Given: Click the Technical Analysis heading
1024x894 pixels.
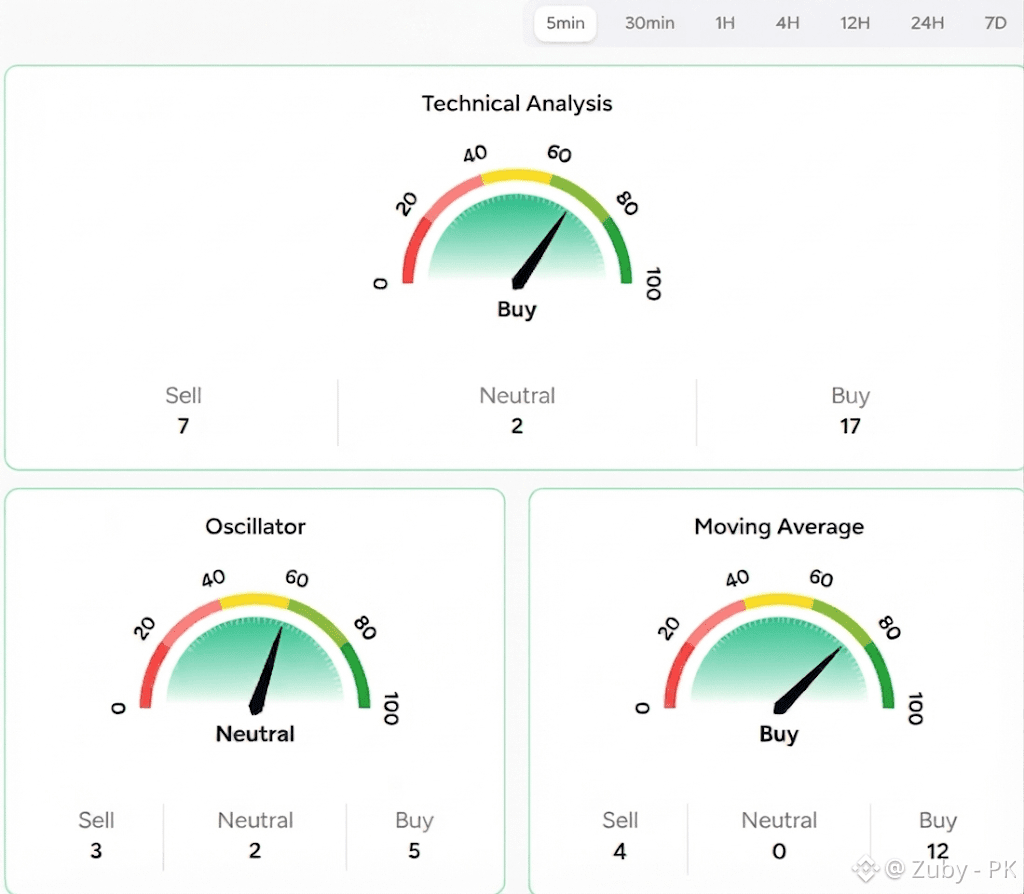Looking at the screenshot, I should (517, 103).
